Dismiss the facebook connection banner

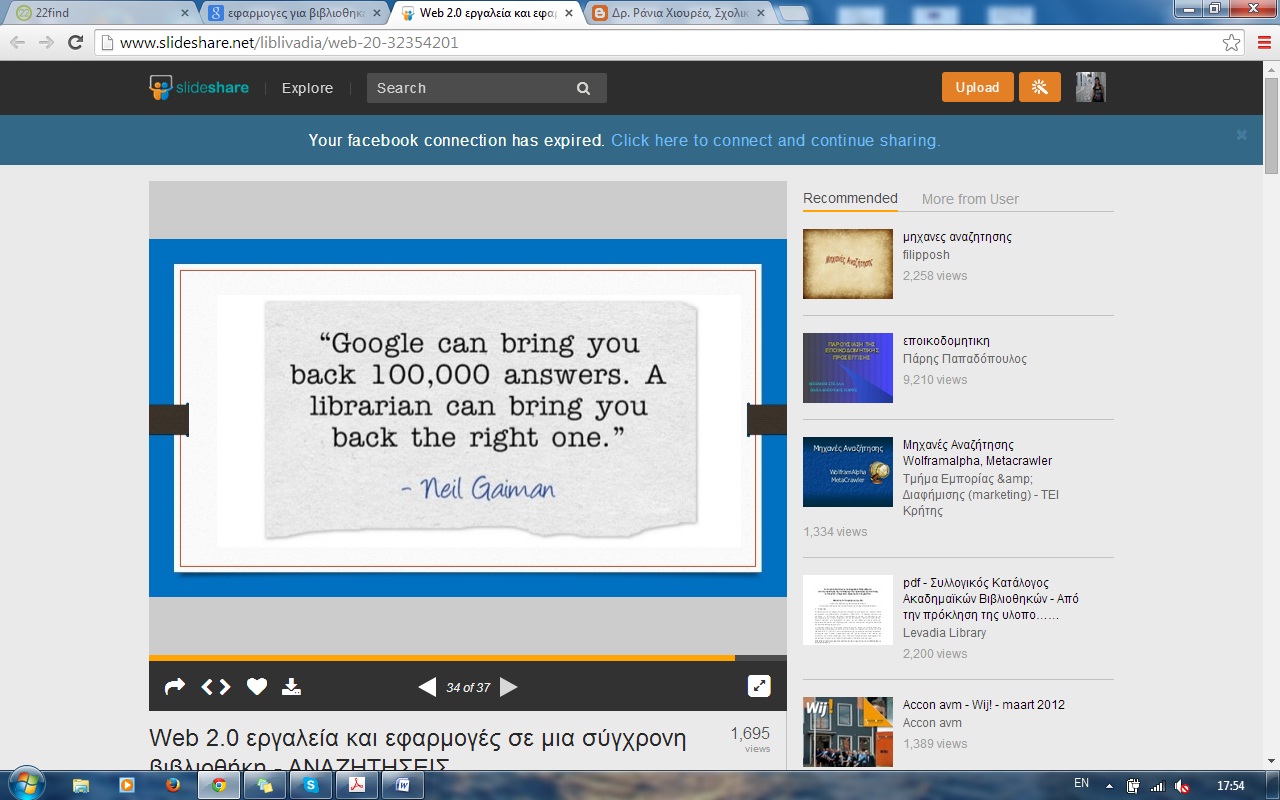(x=1242, y=135)
